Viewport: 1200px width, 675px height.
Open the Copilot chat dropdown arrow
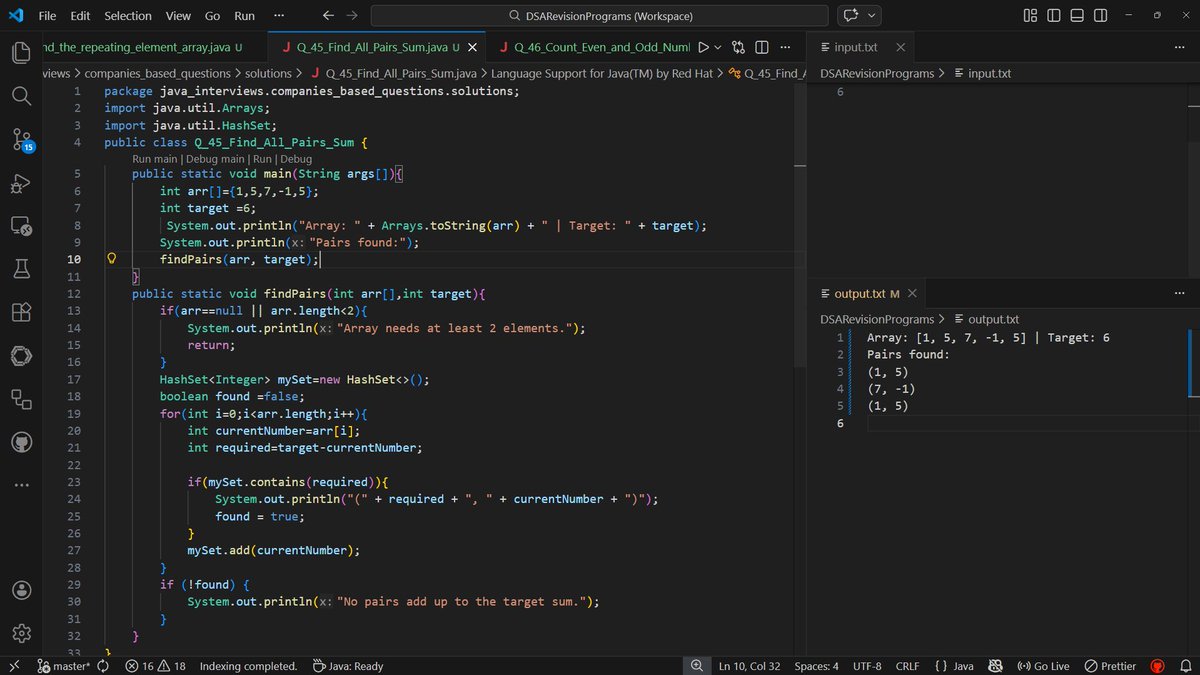pyautogui.click(x=873, y=16)
